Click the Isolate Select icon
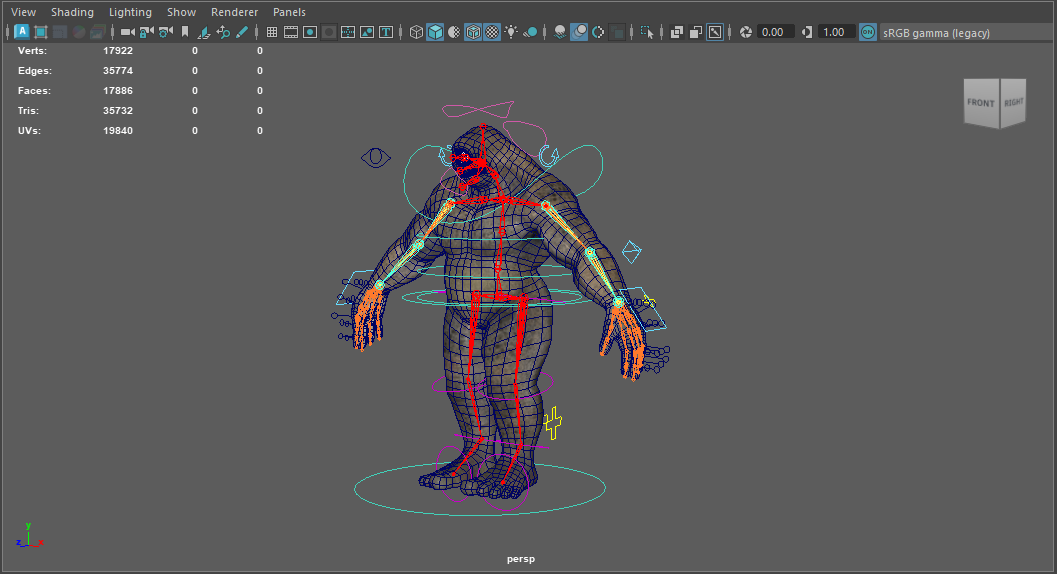 coord(647,32)
